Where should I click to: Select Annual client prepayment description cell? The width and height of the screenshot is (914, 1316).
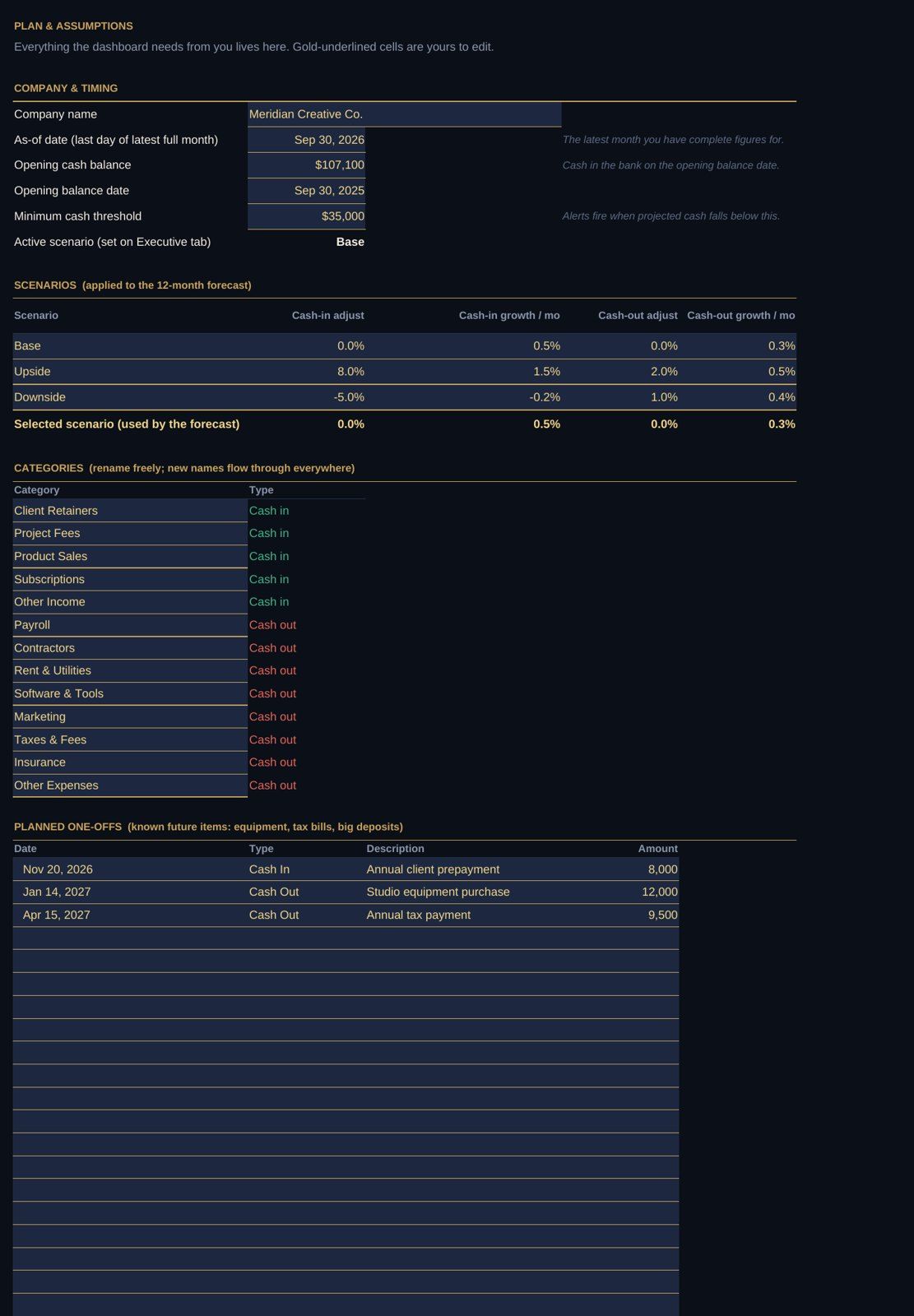[463, 869]
